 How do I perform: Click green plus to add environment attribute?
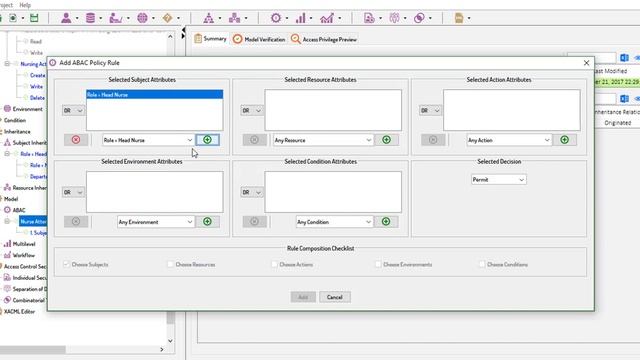point(207,222)
